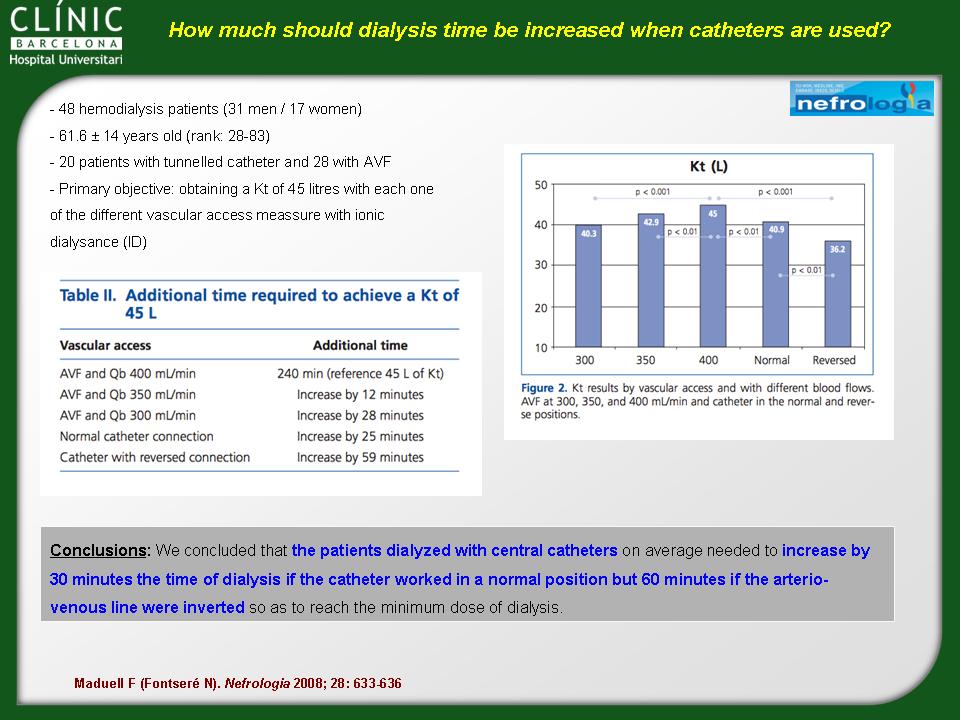Click the underlined 'Conclusions' heading
The width and height of the screenshot is (960, 720).
click(x=99, y=550)
